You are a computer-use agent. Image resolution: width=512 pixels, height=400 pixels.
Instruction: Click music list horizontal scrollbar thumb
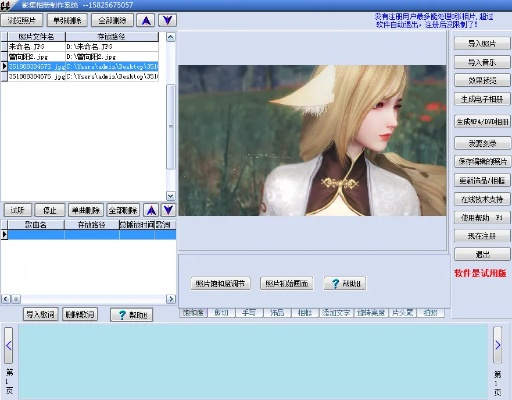click(x=16, y=299)
